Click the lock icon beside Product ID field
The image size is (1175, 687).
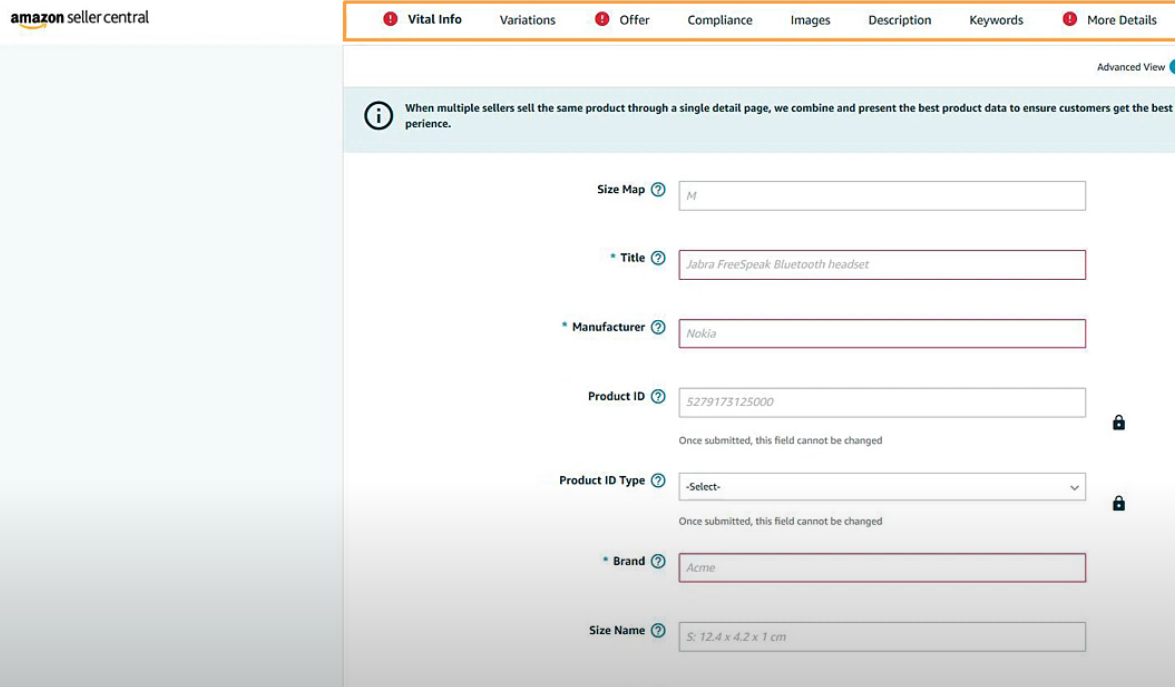(1119, 423)
